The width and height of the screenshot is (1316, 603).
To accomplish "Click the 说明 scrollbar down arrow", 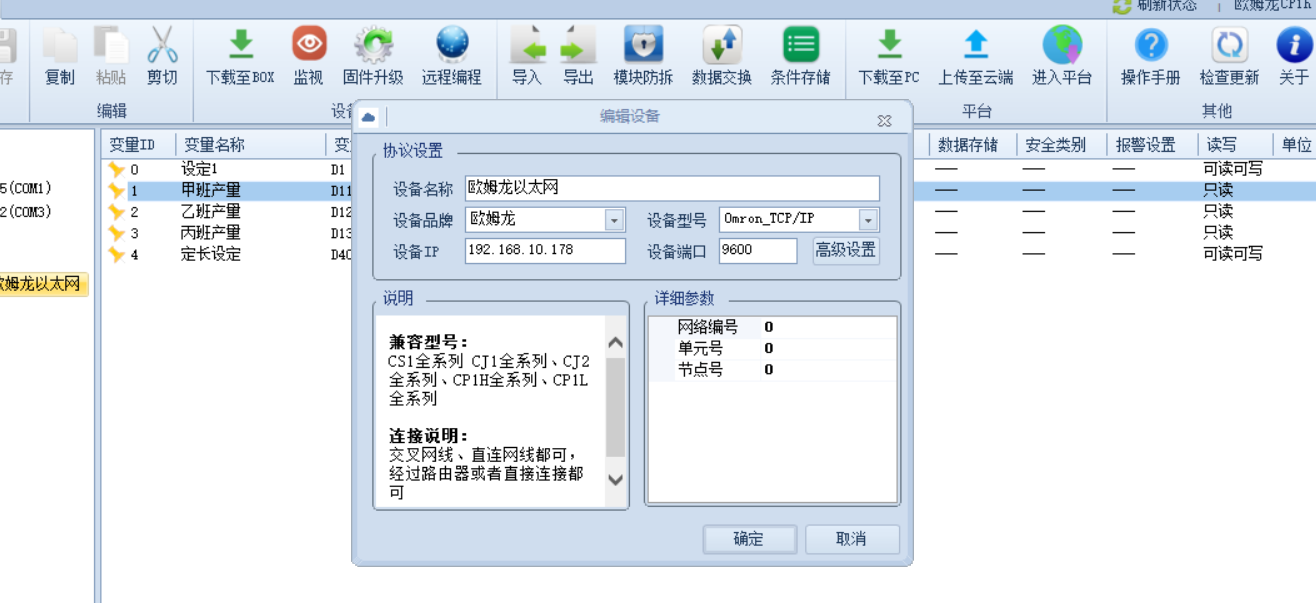I will pos(616,480).
